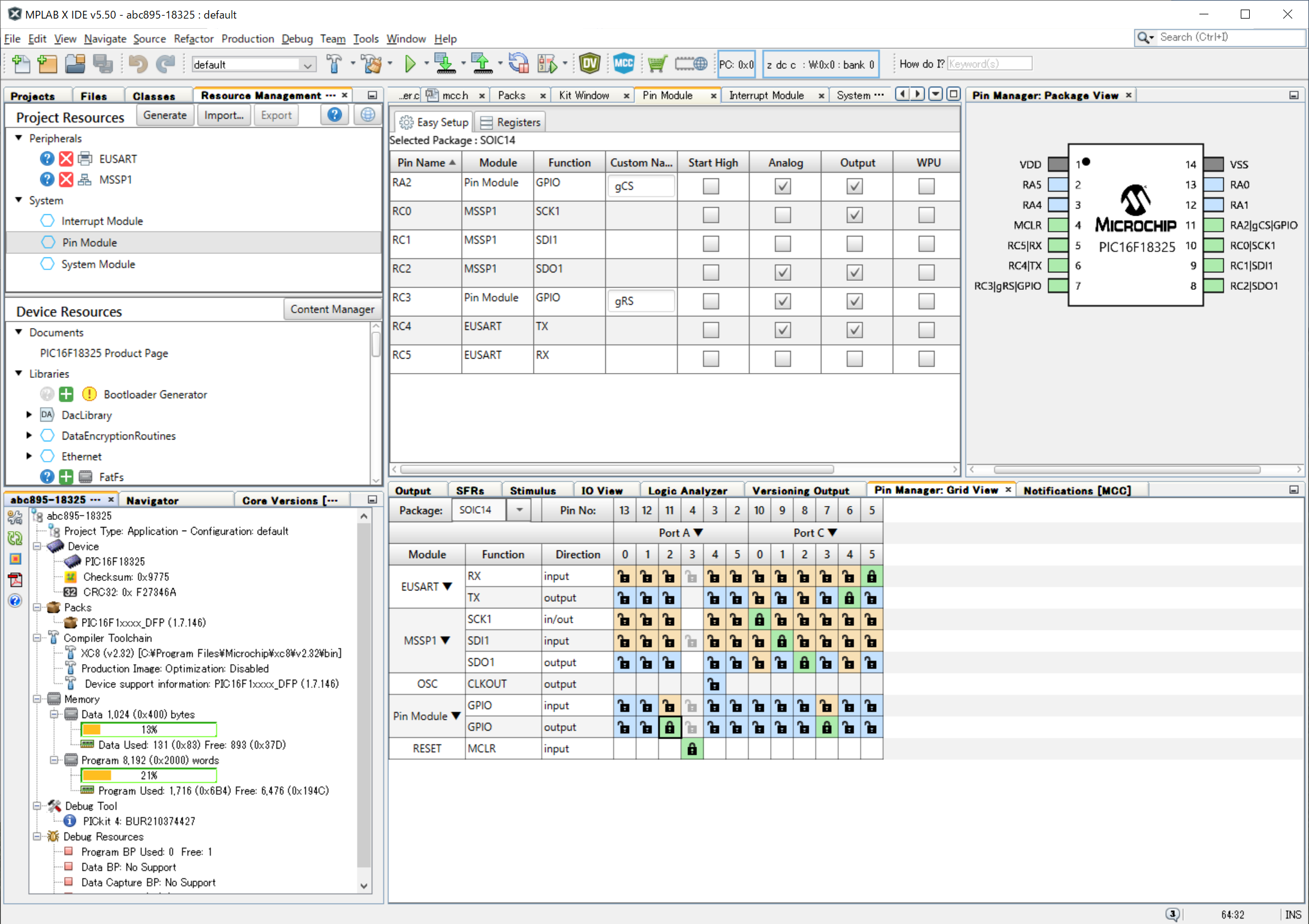Image resolution: width=1309 pixels, height=924 pixels.
Task: Collapse Port A in grid view
Action: (698, 532)
